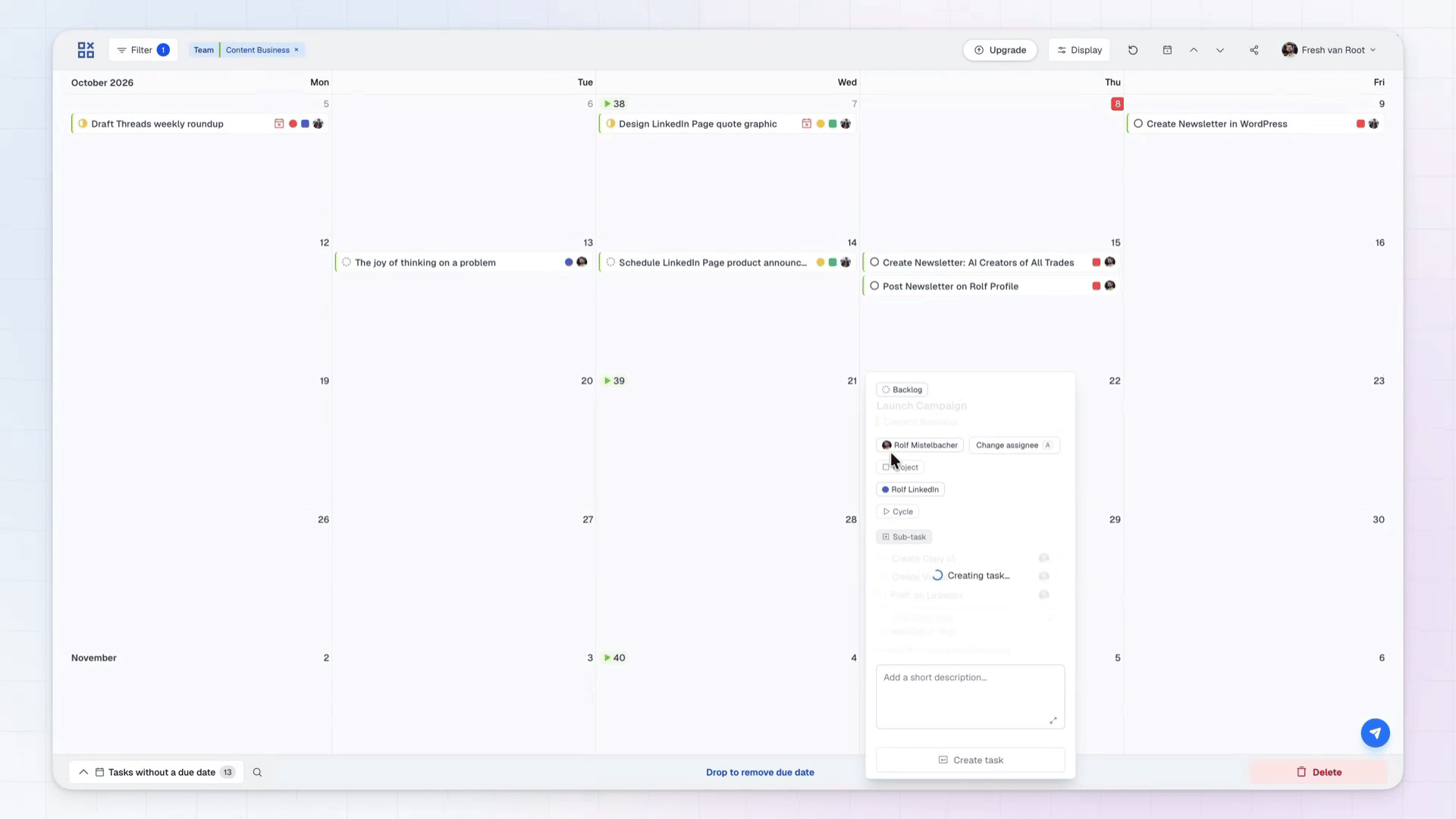Open the Backlog status selector
This screenshot has height=819, width=1456.
pyautogui.click(x=902, y=390)
